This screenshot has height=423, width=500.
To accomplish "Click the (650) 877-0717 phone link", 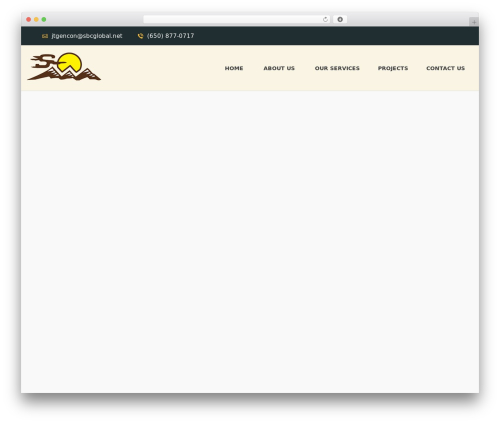I will click(x=170, y=36).
